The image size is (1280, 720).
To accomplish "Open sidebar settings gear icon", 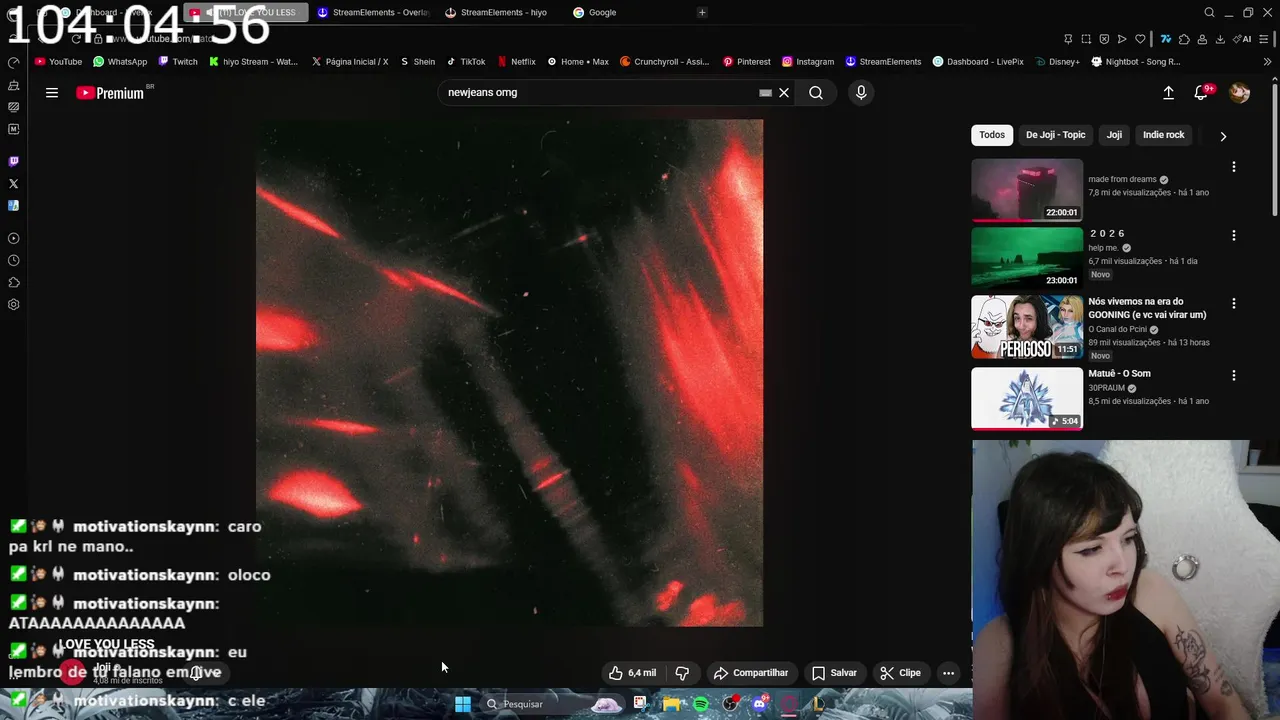I will coord(13,304).
